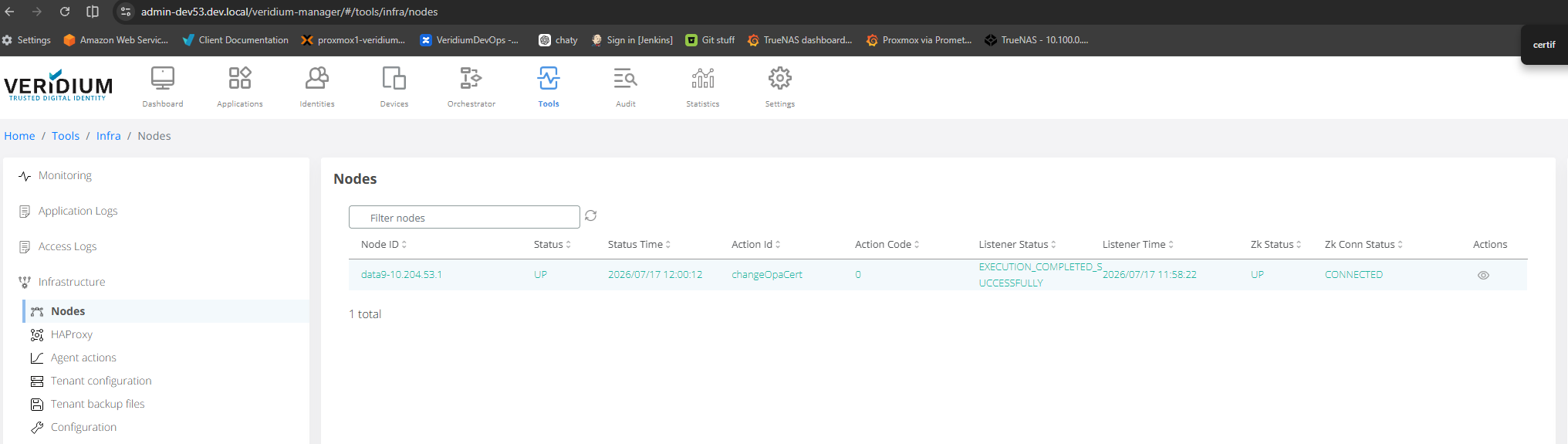Go to Tools breadcrumb link
Image resolution: width=1568 pixels, height=444 pixels.
pyautogui.click(x=66, y=136)
